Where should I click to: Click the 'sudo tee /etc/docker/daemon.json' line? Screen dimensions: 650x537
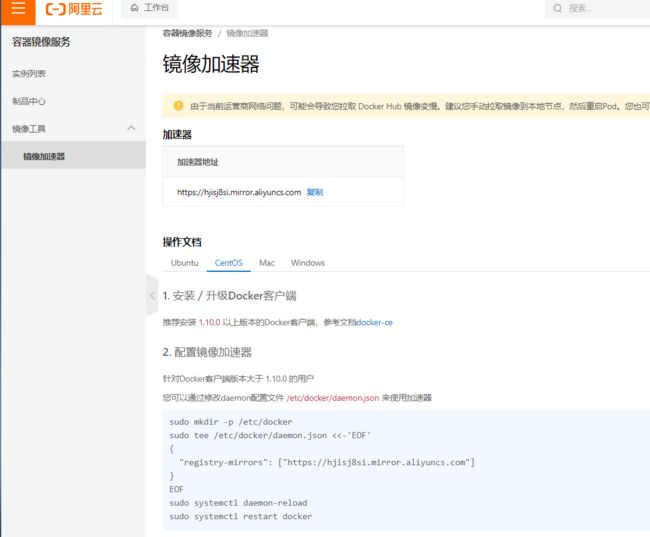pyautogui.click(x=270, y=435)
